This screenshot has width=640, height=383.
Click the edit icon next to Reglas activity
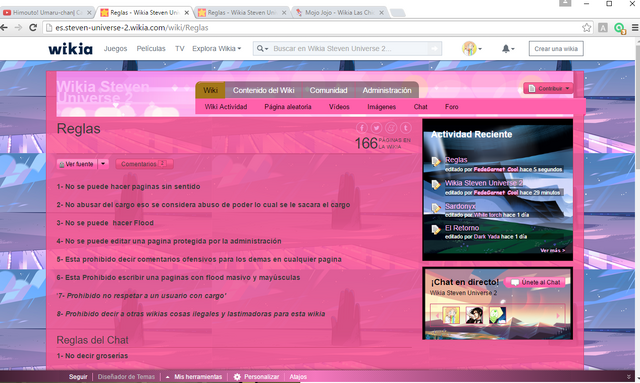coord(436,162)
